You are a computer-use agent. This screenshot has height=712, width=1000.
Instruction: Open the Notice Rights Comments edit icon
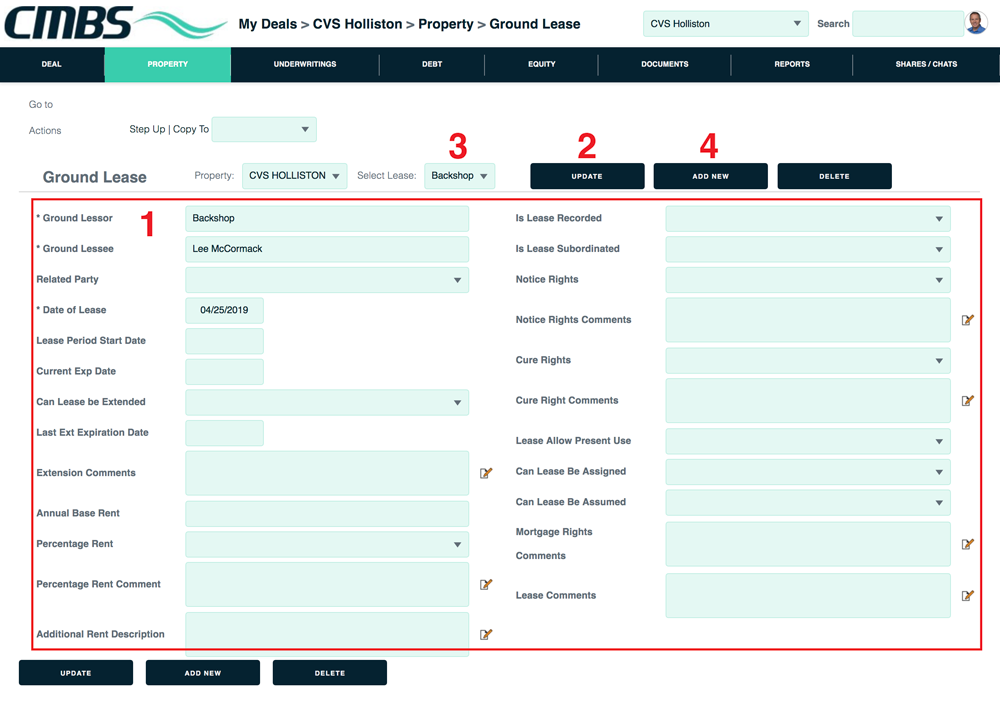(967, 320)
